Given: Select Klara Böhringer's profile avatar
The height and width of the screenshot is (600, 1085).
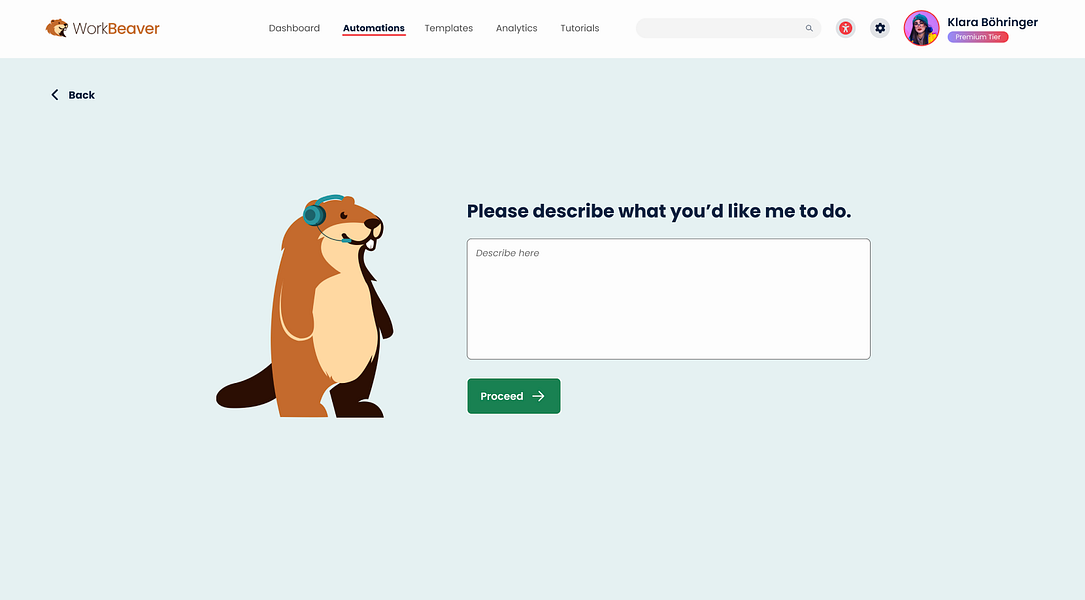Looking at the screenshot, I should pos(920,28).
